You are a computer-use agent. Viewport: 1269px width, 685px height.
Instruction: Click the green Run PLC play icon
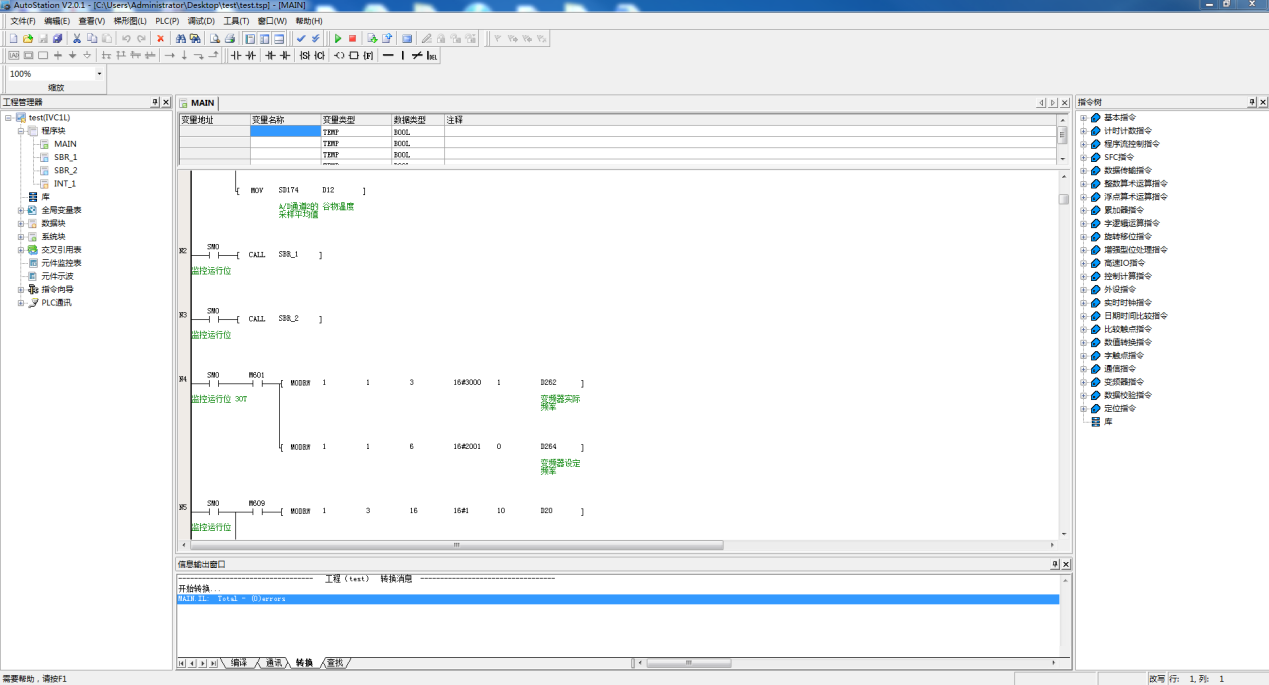pos(338,39)
